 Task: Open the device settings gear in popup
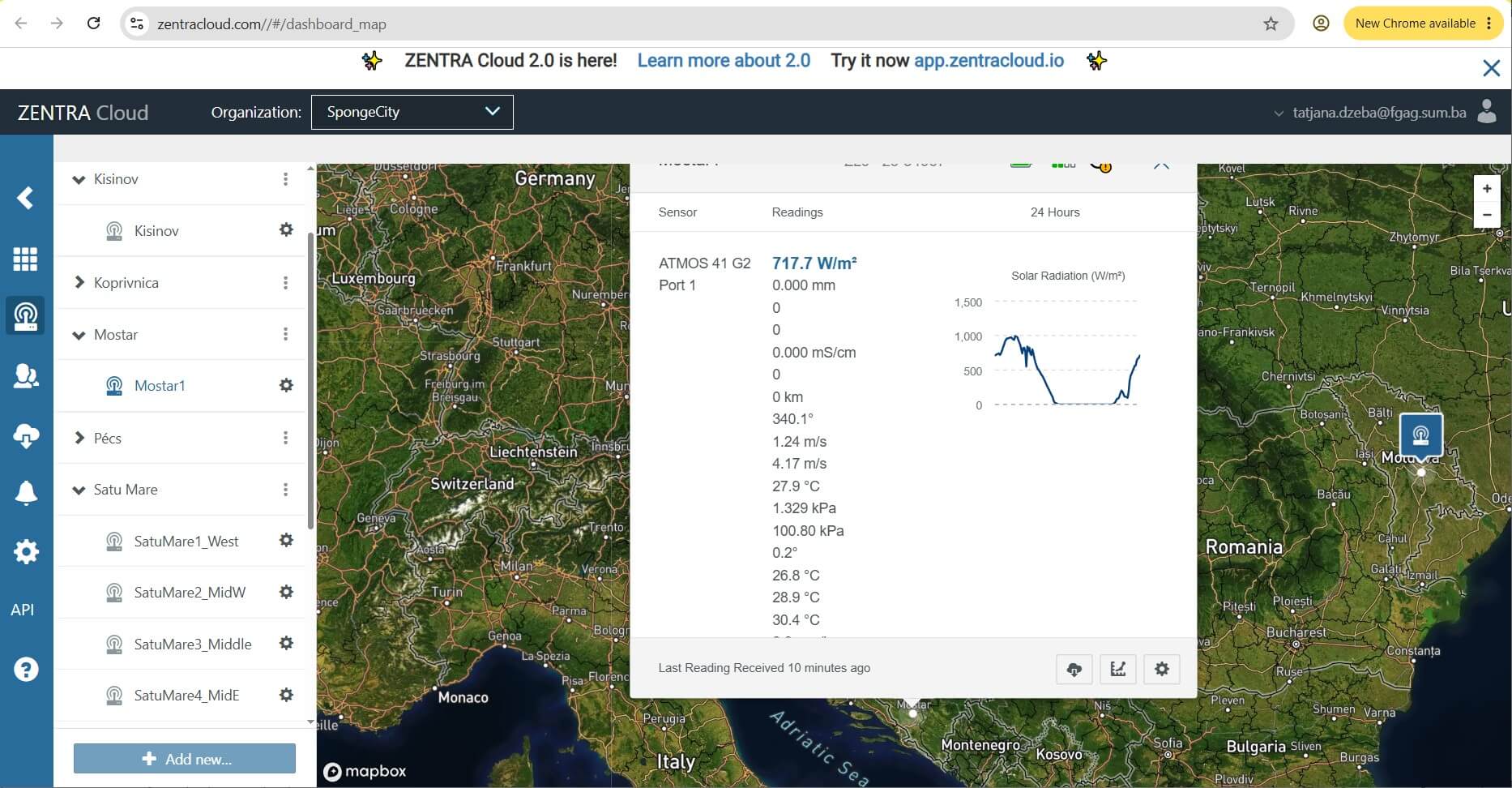(x=1162, y=669)
